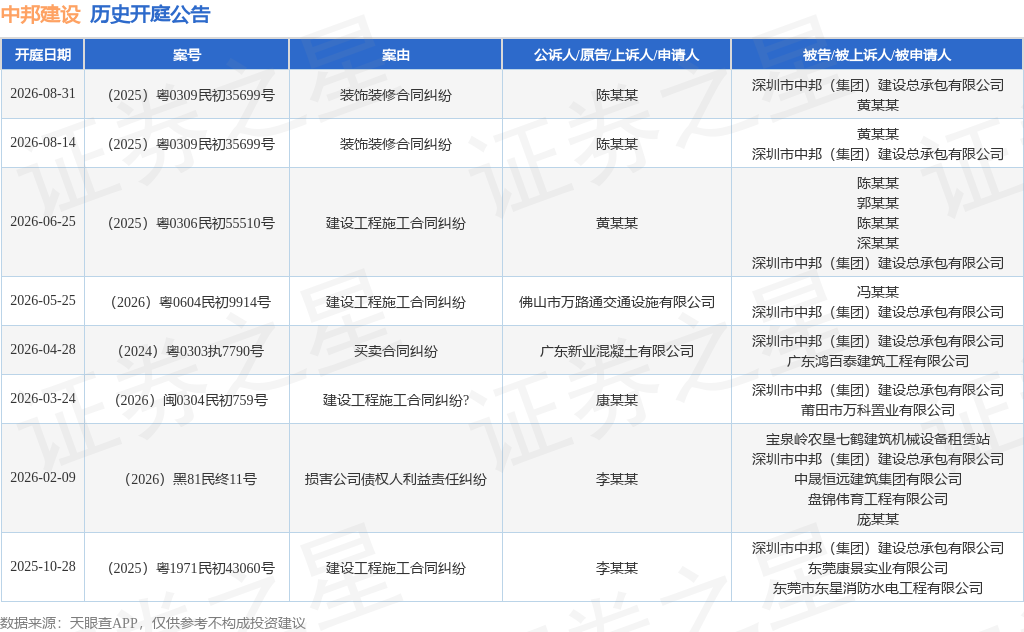
Task: Click the 公诉人/原告/上诉人/申请人 header
Action: coord(616,55)
